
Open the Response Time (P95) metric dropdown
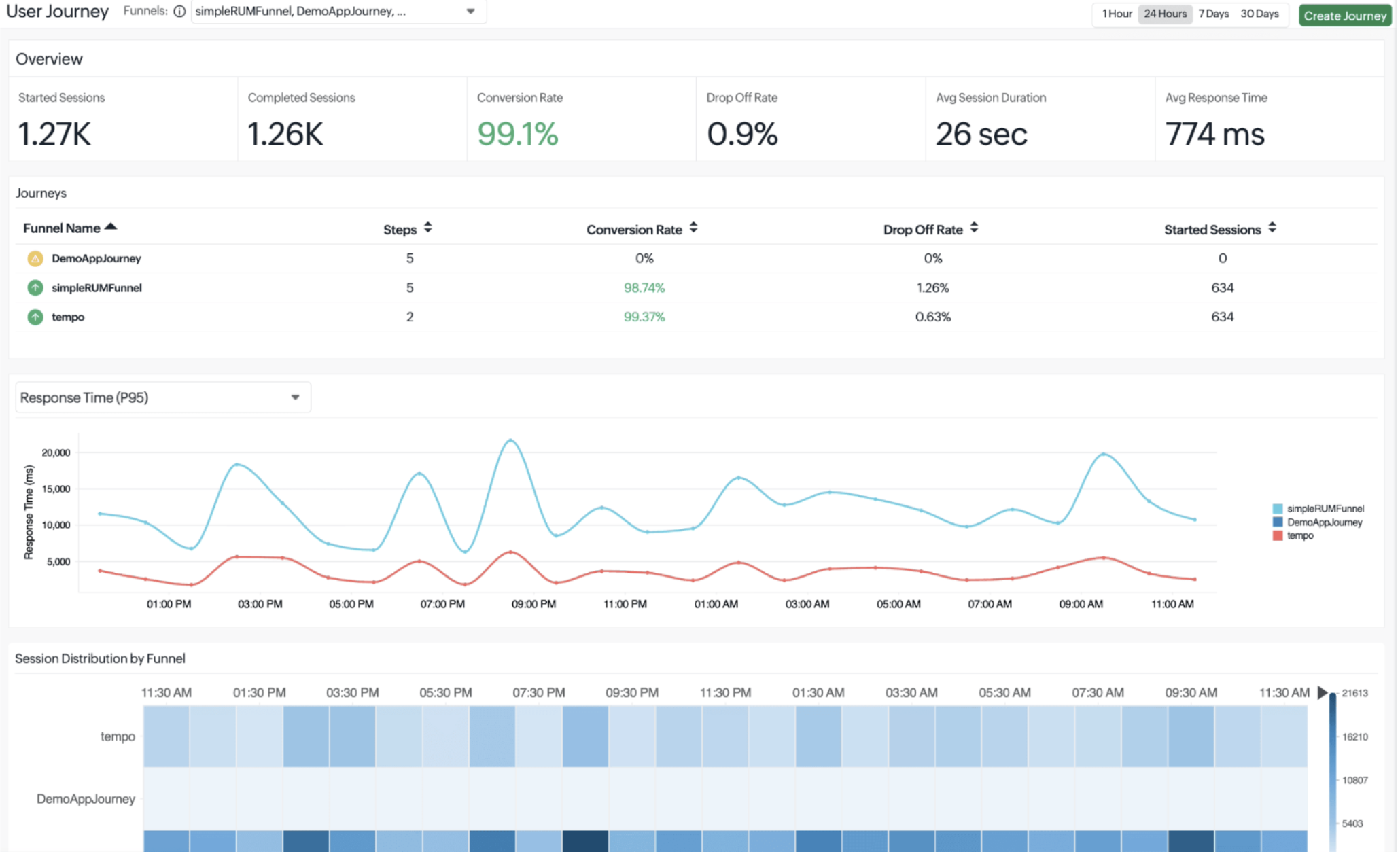point(163,397)
